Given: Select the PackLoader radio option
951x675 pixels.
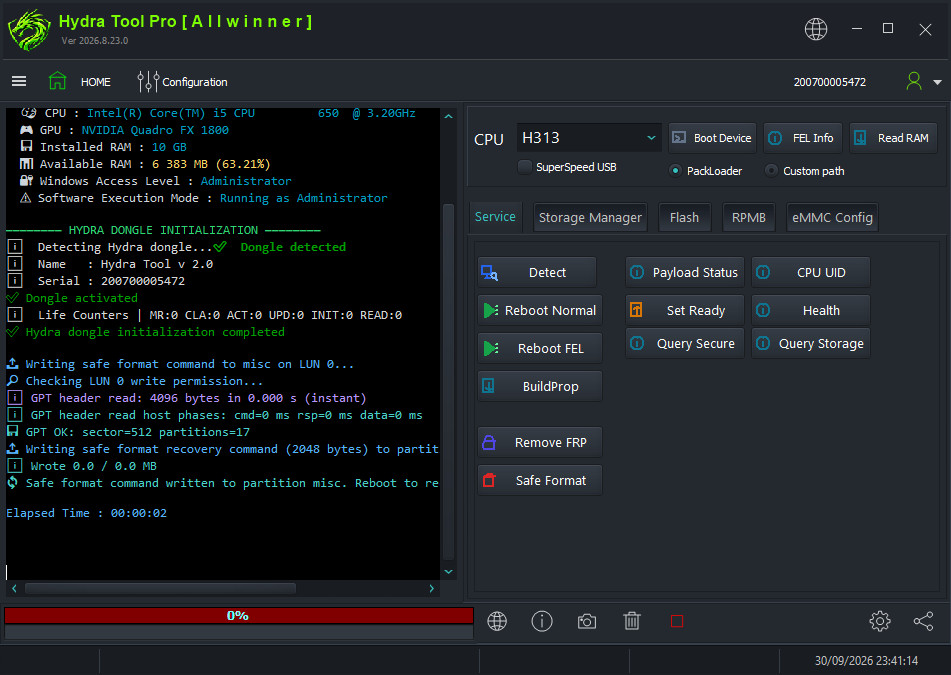Looking at the screenshot, I should (675, 171).
